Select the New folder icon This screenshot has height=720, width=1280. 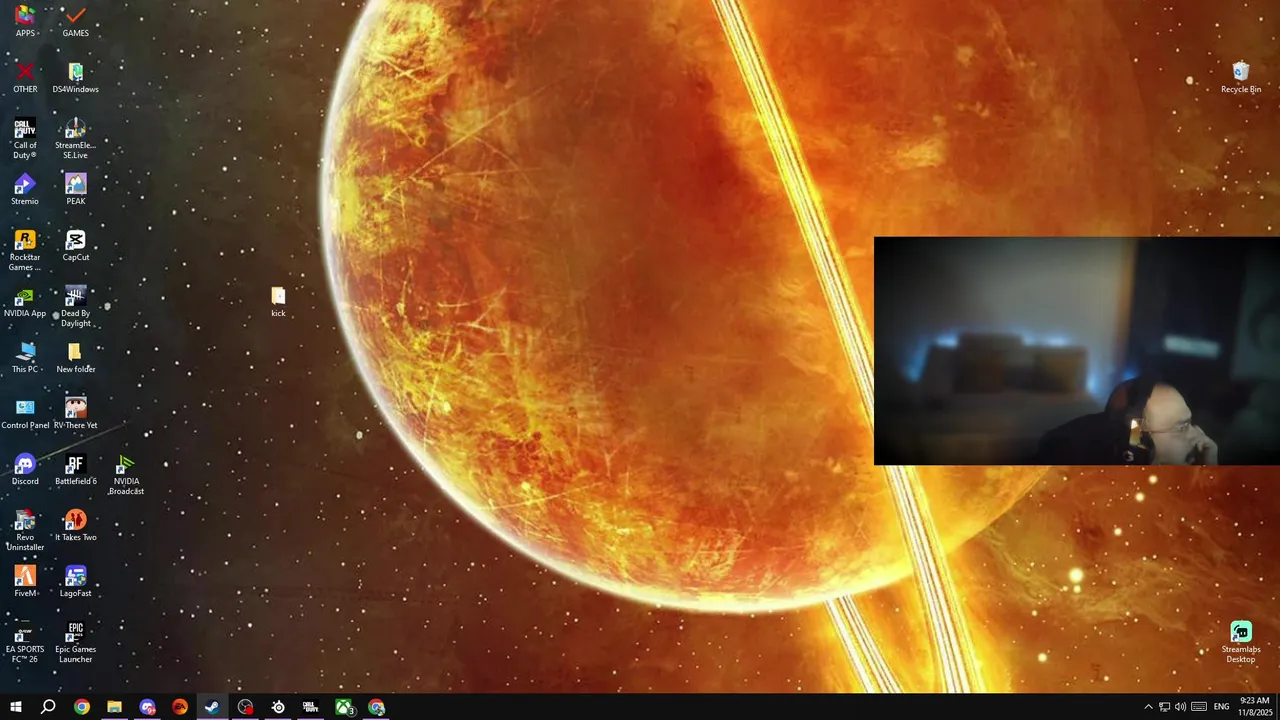pyautogui.click(x=76, y=358)
